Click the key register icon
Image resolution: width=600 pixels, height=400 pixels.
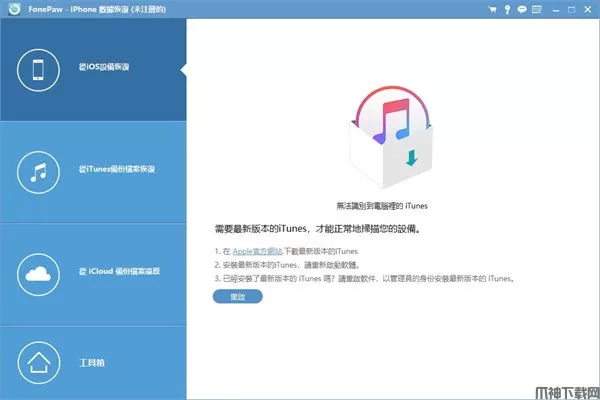click(x=507, y=10)
